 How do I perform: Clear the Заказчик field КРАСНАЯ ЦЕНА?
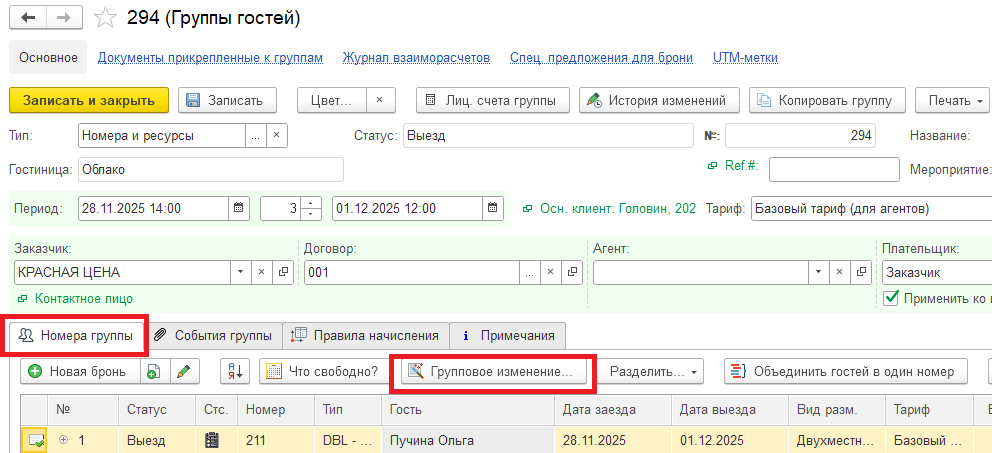click(262, 272)
